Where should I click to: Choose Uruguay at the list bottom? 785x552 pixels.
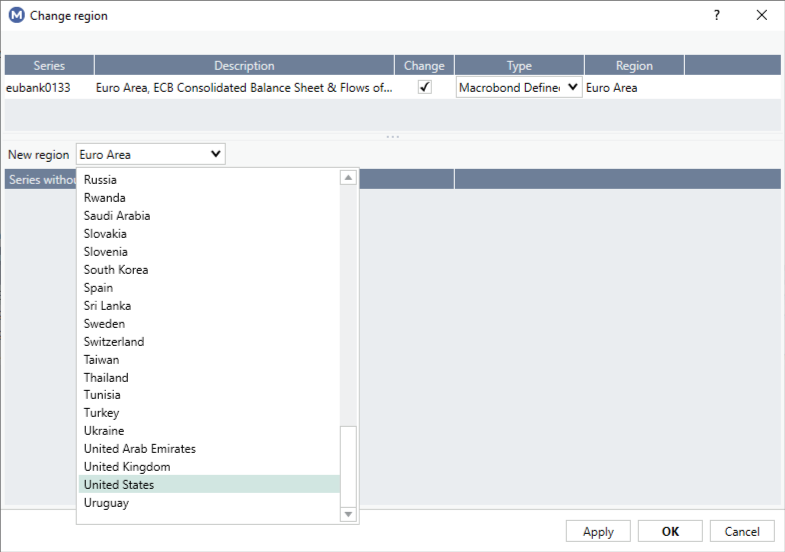pos(106,503)
